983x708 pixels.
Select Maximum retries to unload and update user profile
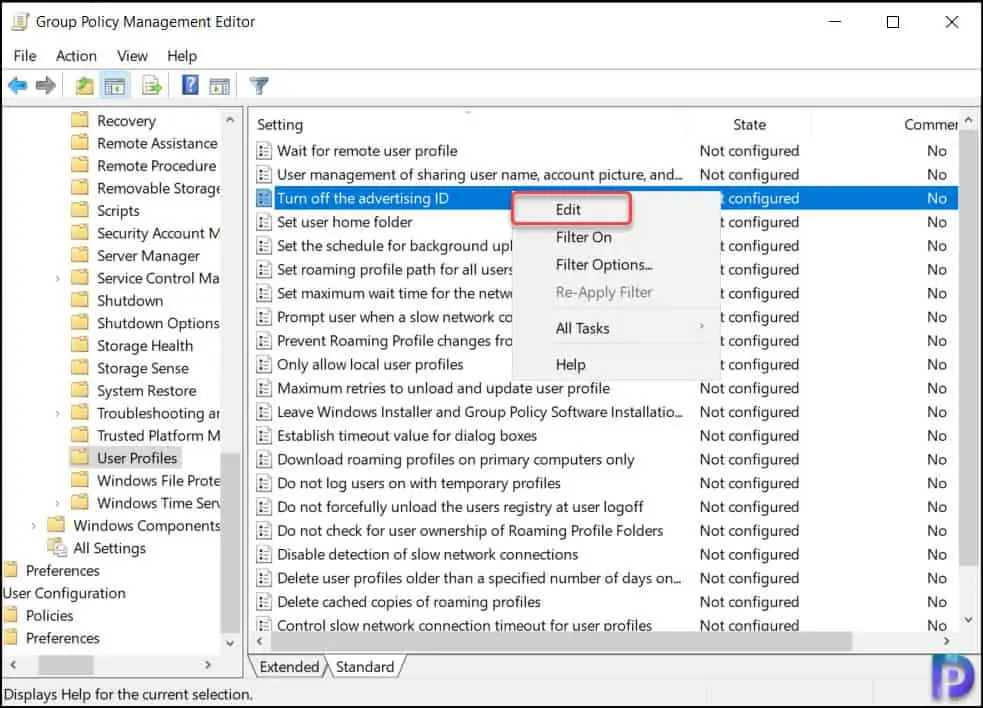coord(443,388)
